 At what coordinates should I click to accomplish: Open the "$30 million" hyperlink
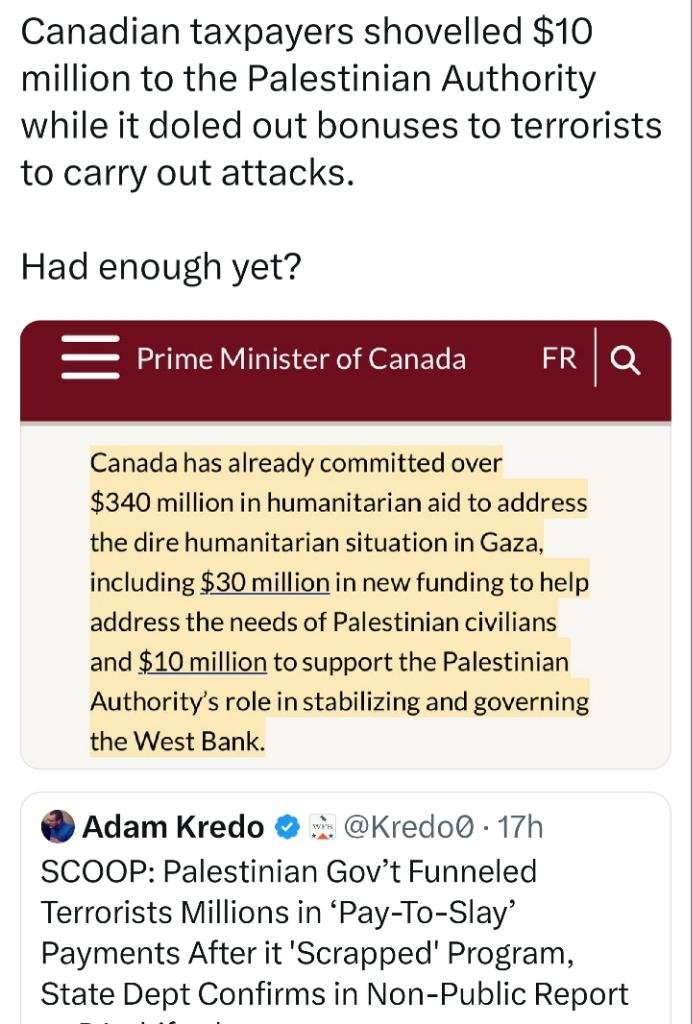tap(265, 582)
